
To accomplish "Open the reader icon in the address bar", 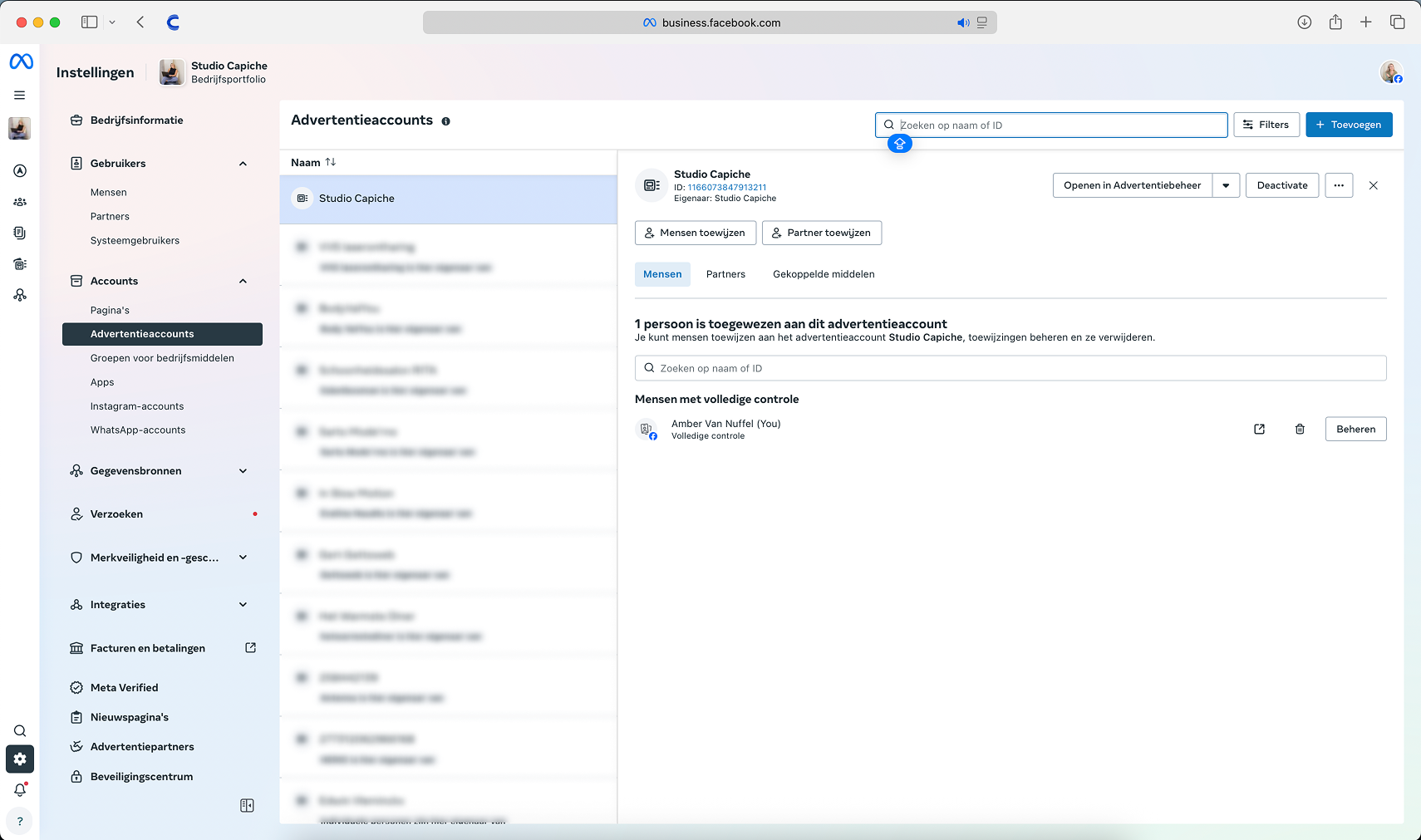I will click(x=982, y=23).
